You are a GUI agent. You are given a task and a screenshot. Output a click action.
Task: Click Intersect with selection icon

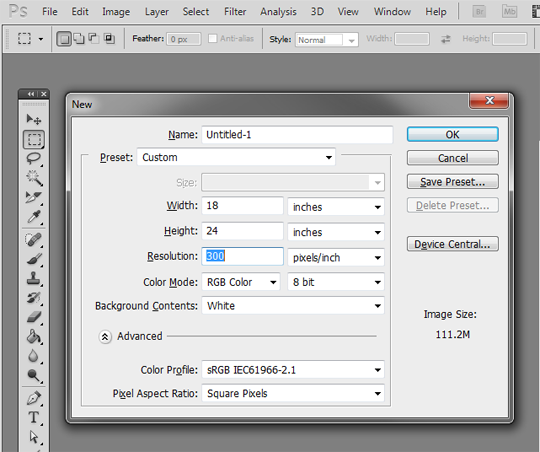(109, 38)
